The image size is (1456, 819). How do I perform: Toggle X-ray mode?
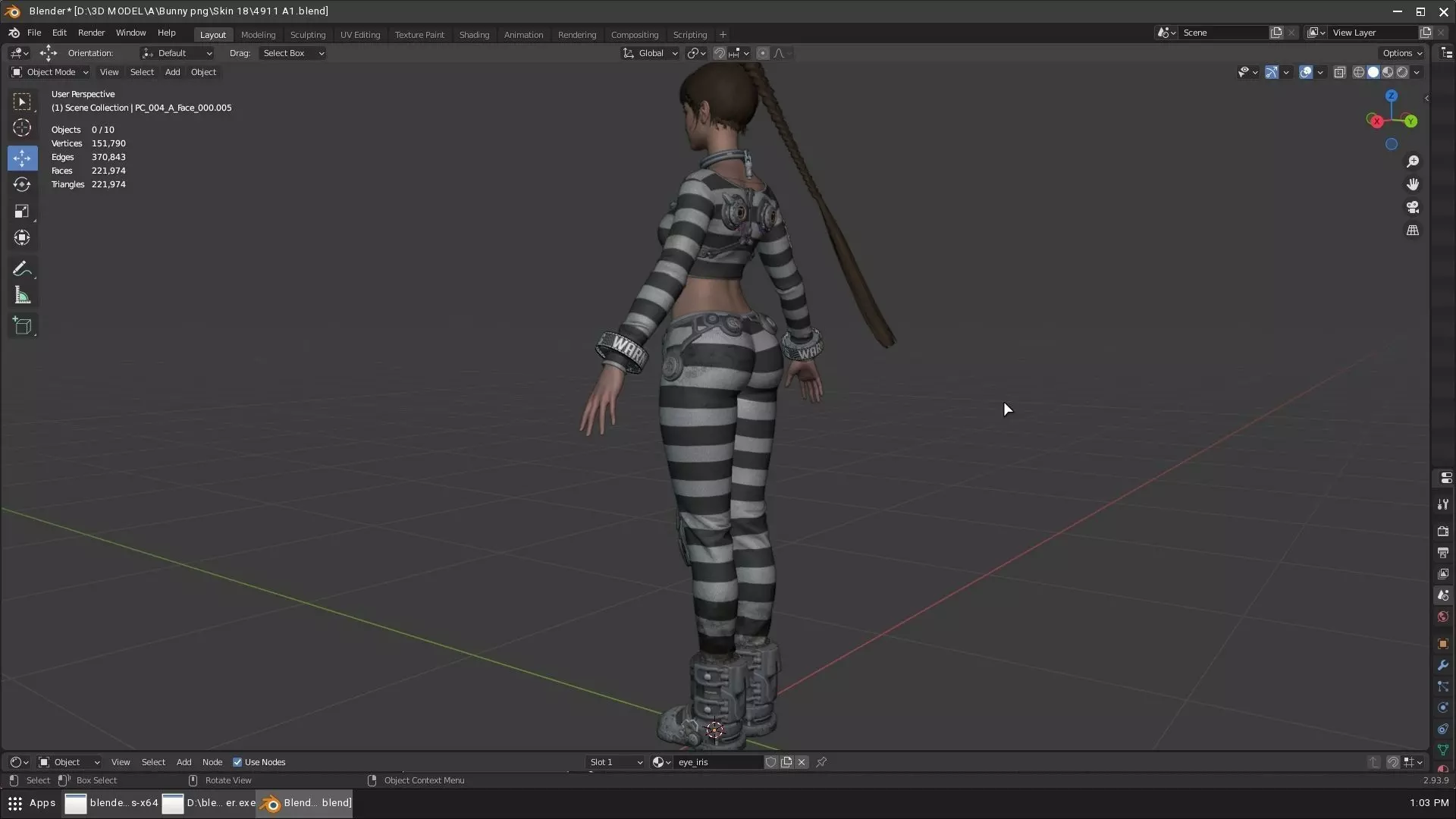pyautogui.click(x=1340, y=72)
